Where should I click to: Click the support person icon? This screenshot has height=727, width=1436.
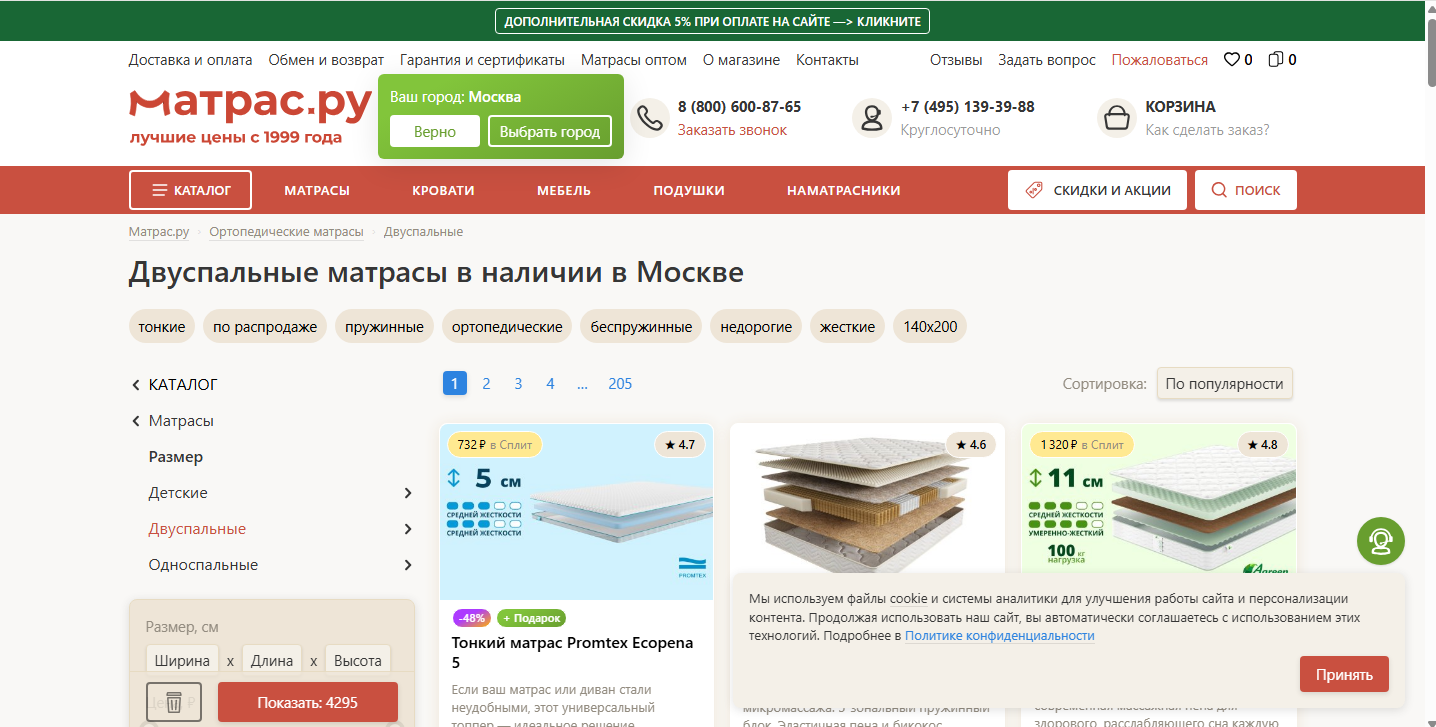click(872, 118)
